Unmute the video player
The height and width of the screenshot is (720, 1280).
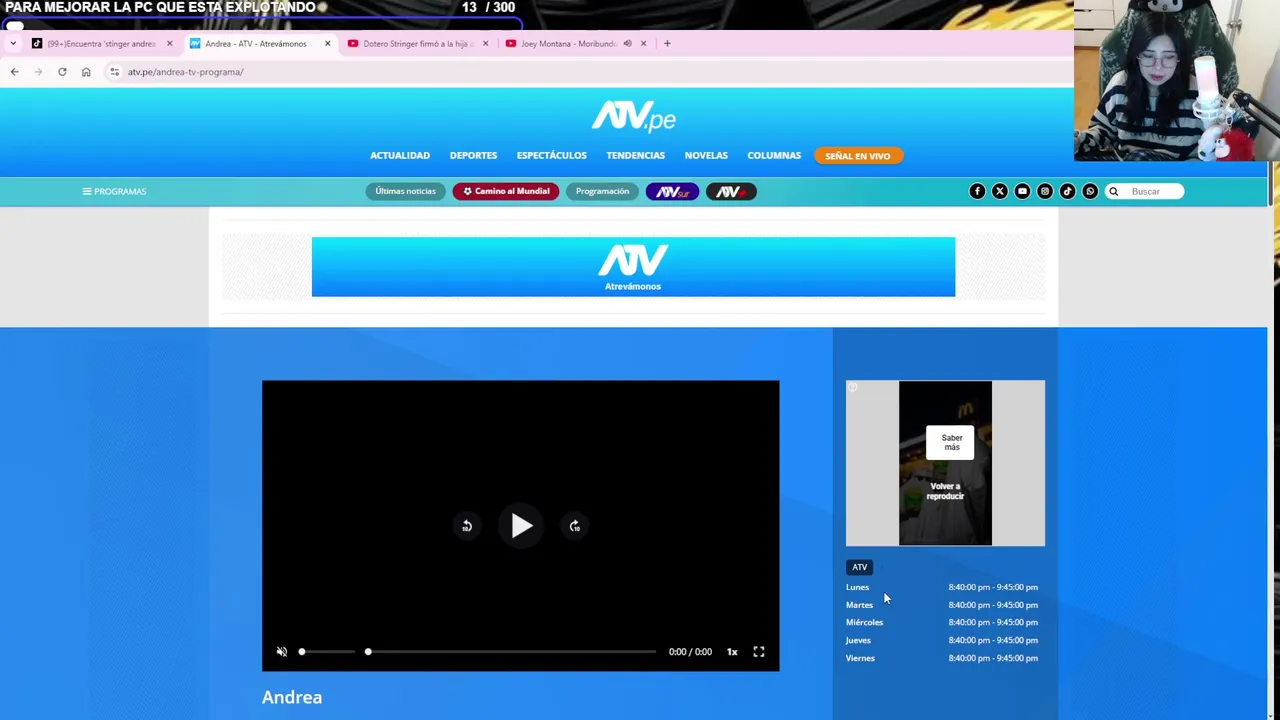click(282, 652)
